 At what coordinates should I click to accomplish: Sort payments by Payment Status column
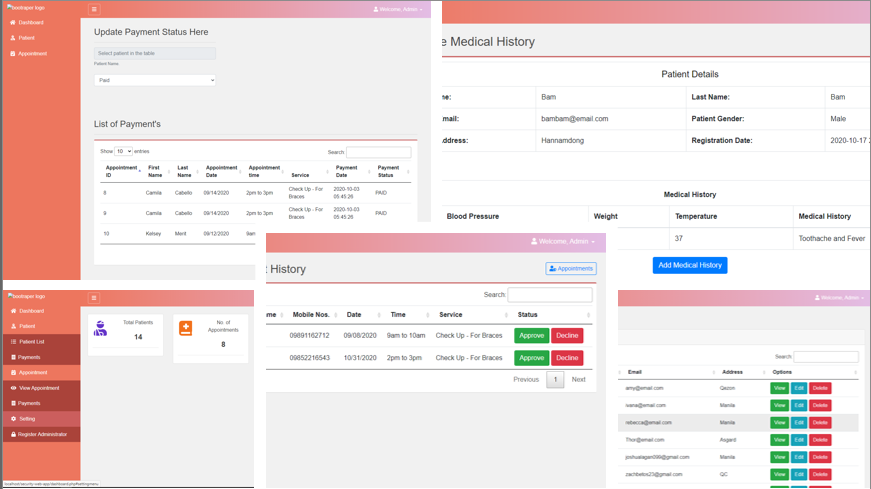click(392, 171)
